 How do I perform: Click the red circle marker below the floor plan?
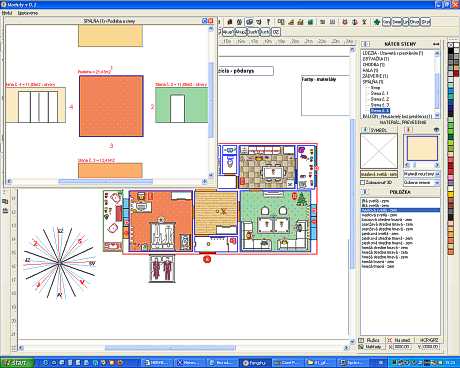click(207, 259)
